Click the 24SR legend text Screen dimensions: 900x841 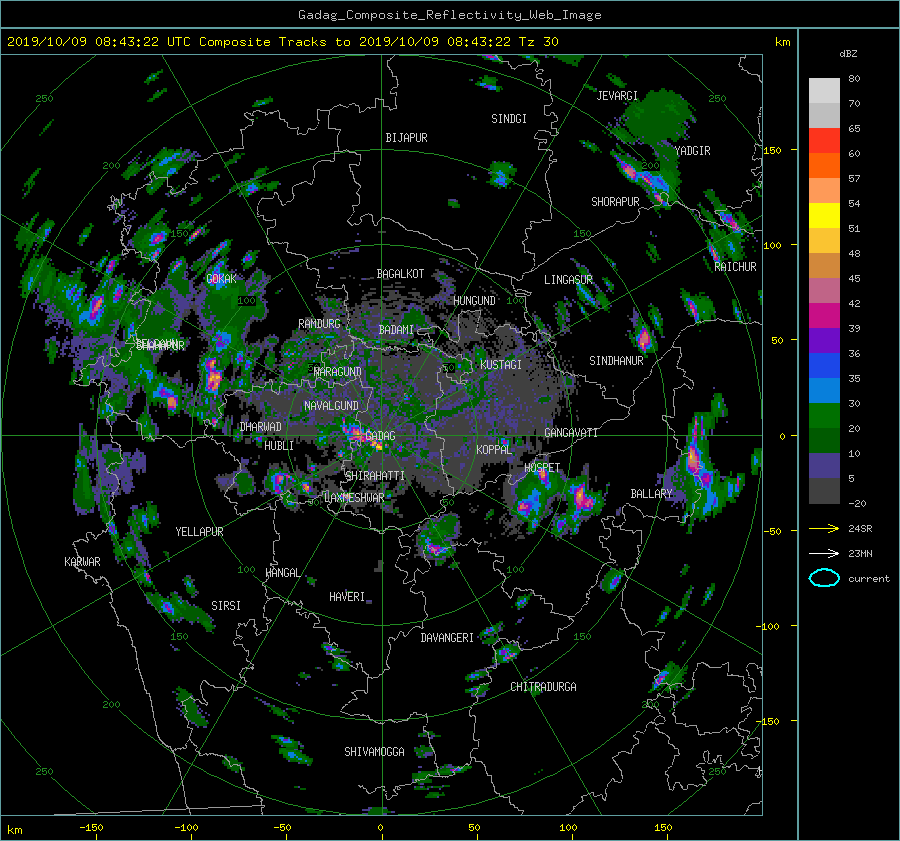860,528
